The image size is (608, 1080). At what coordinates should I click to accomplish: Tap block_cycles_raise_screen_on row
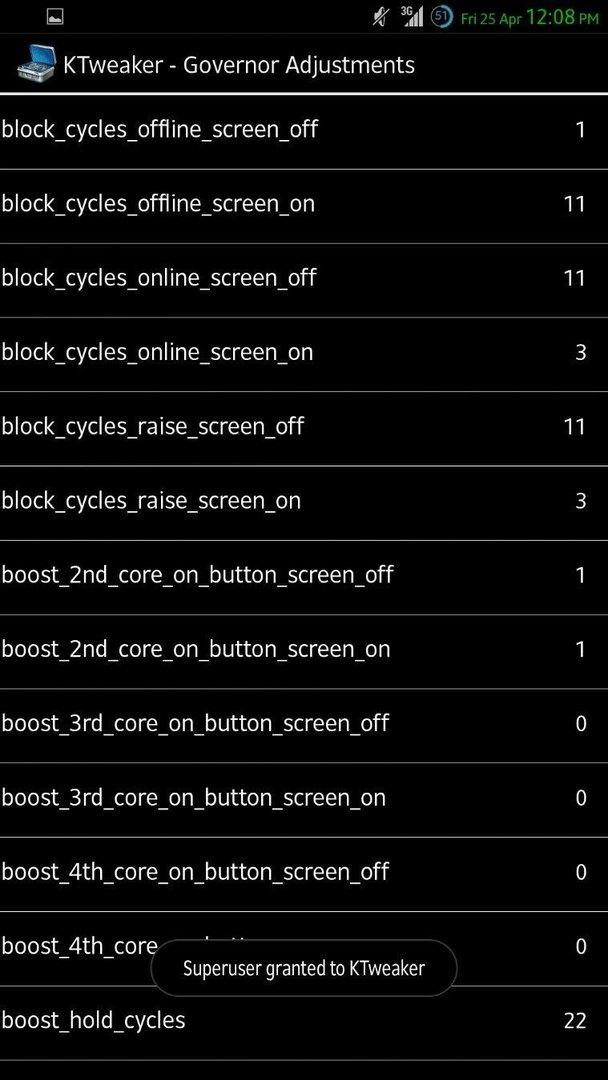(304, 503)
